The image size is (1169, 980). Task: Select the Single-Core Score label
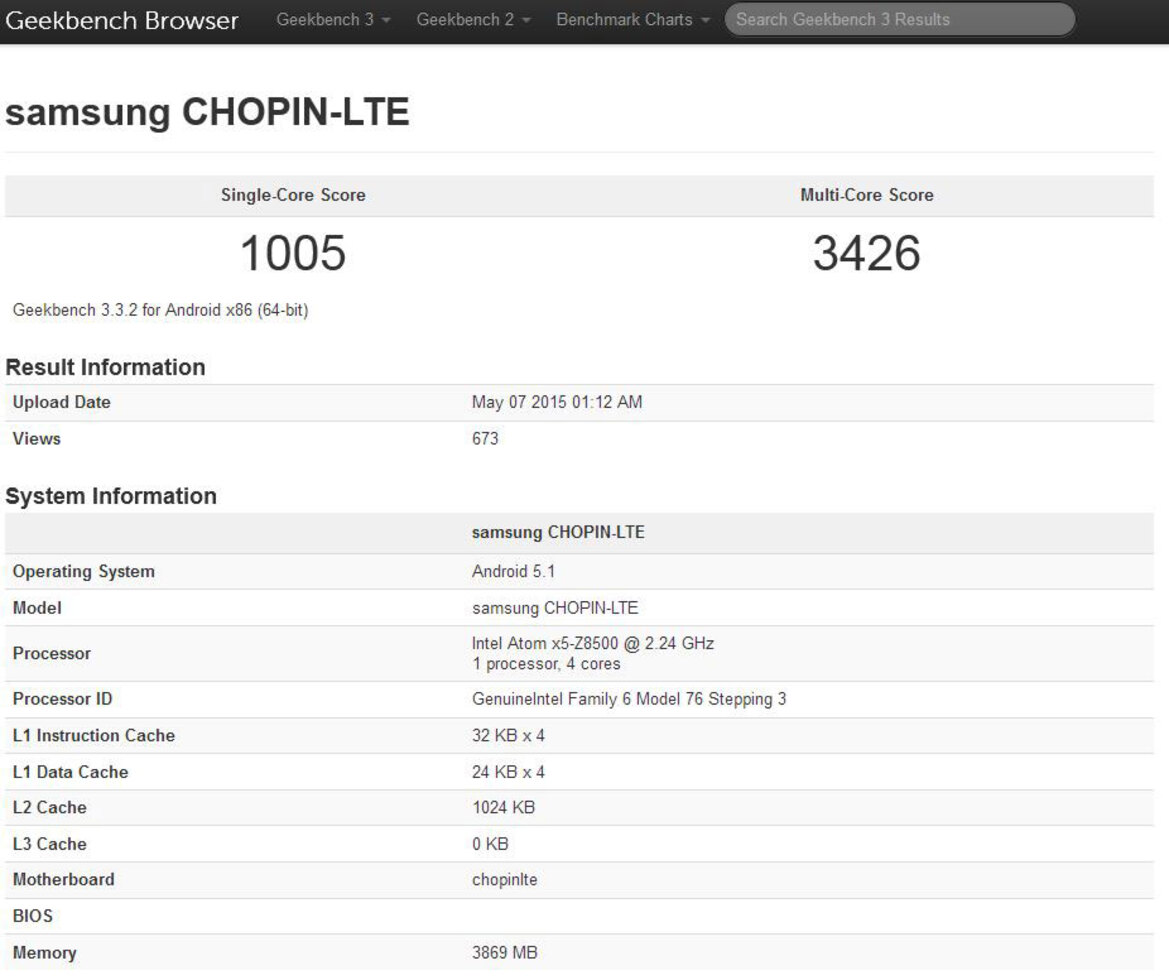(293, 195)
